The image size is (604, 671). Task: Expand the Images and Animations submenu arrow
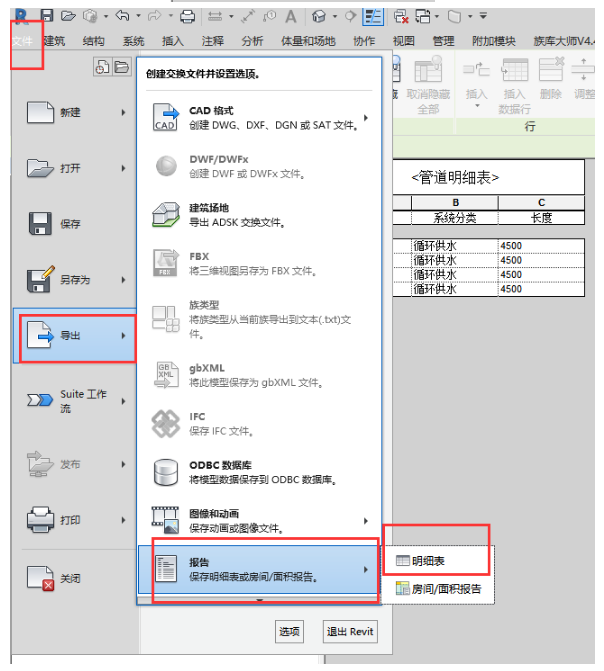(x=366, y=521)
